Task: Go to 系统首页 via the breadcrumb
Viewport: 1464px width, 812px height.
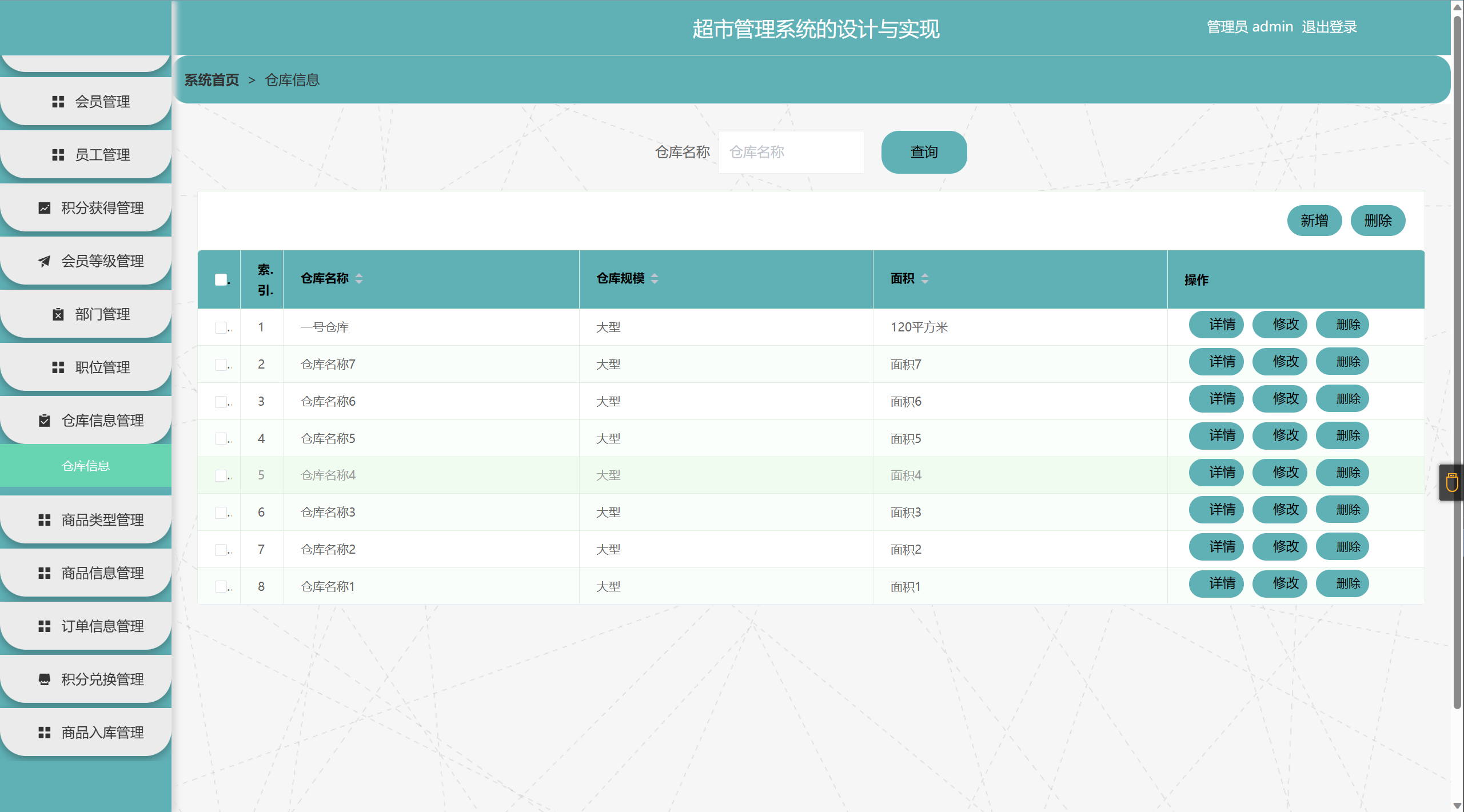Action: point(212,80)
